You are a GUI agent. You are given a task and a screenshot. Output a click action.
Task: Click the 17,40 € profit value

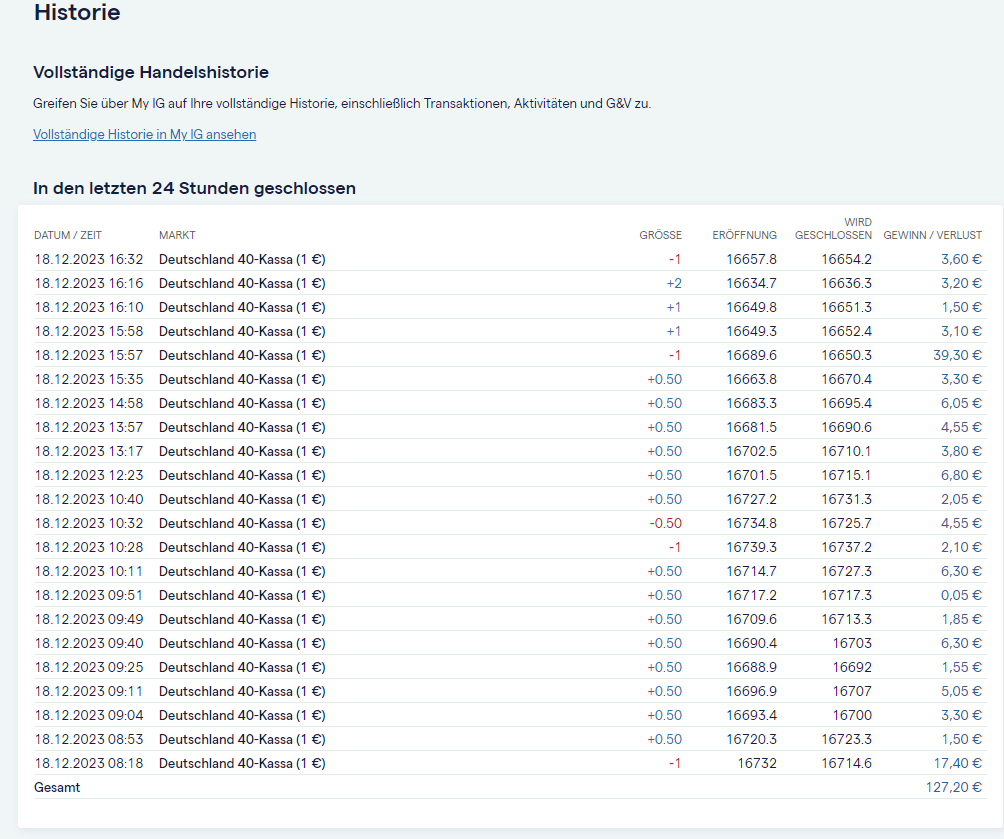click(x=955, y=763)
